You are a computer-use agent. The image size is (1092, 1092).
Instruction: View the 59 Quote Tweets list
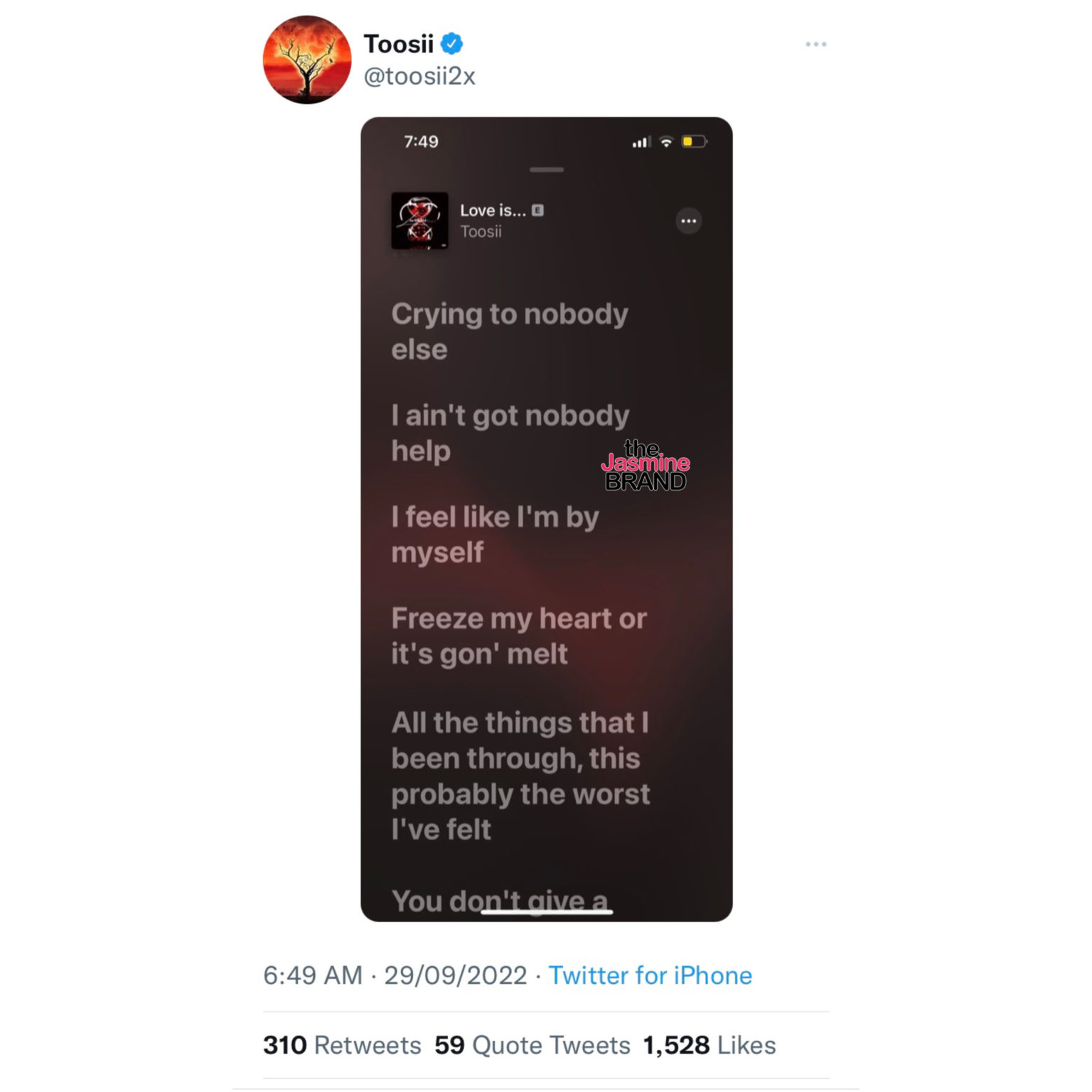coord(532,1045)
